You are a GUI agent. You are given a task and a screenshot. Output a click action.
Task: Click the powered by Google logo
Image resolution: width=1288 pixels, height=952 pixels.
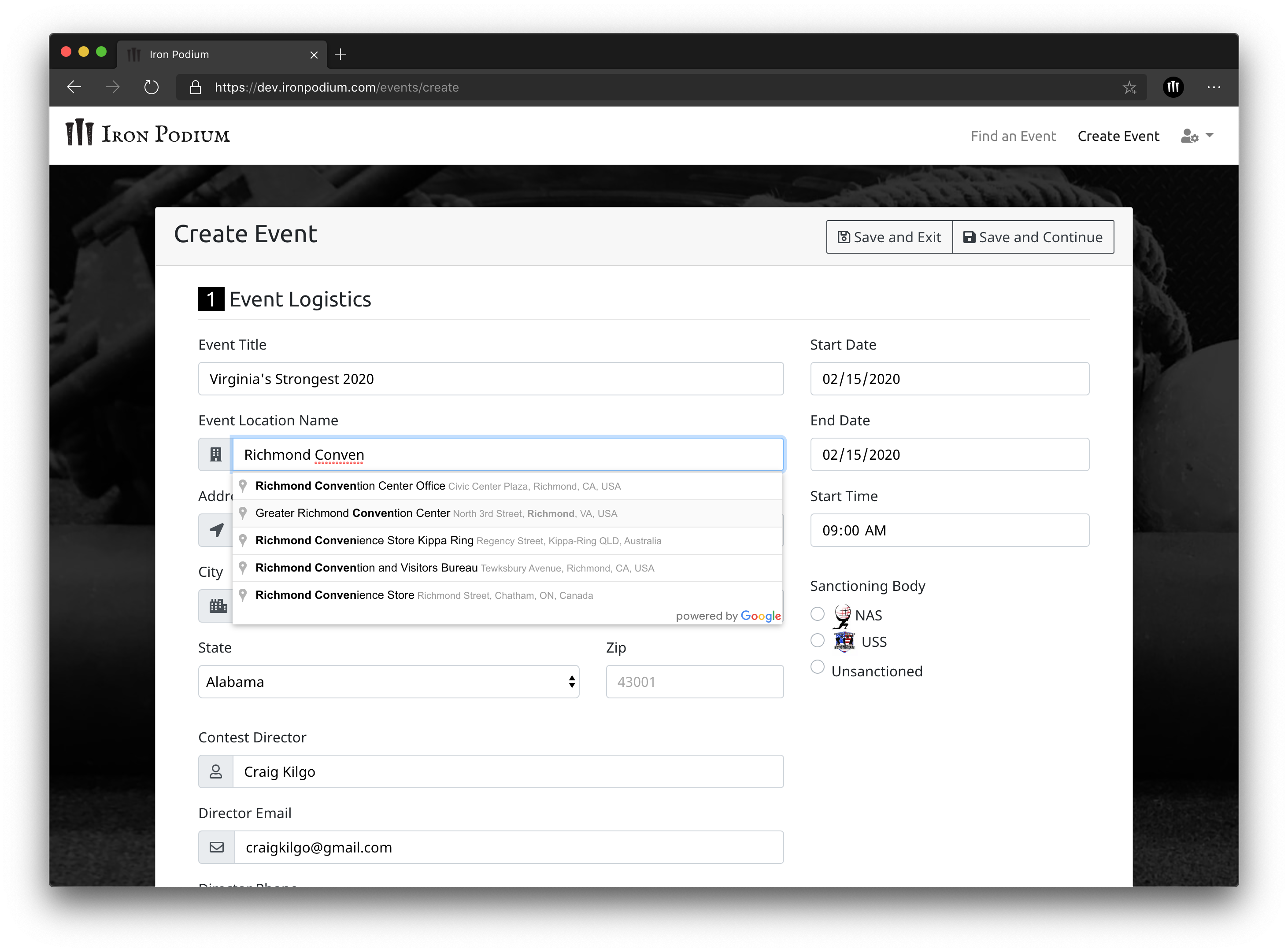pyautogui.click(x=728, y=616)
